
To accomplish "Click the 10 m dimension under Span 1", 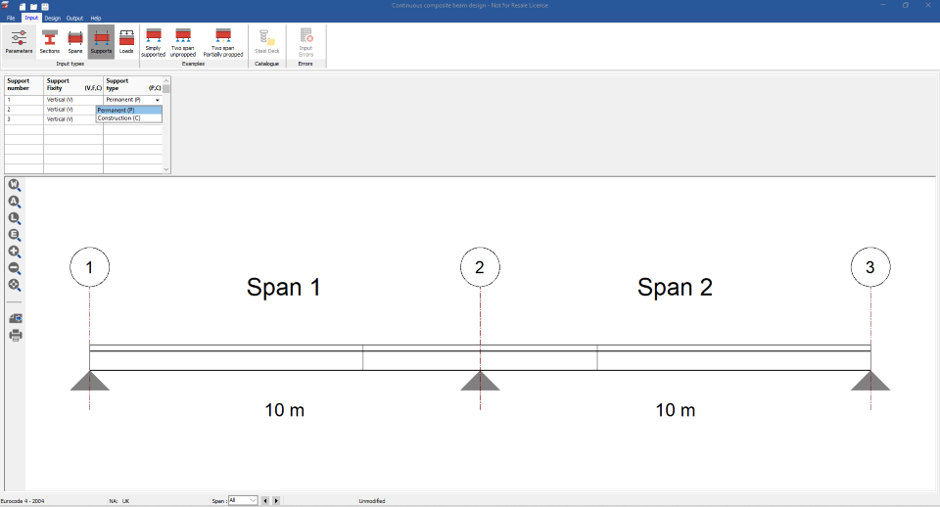I will click(285, 411).
